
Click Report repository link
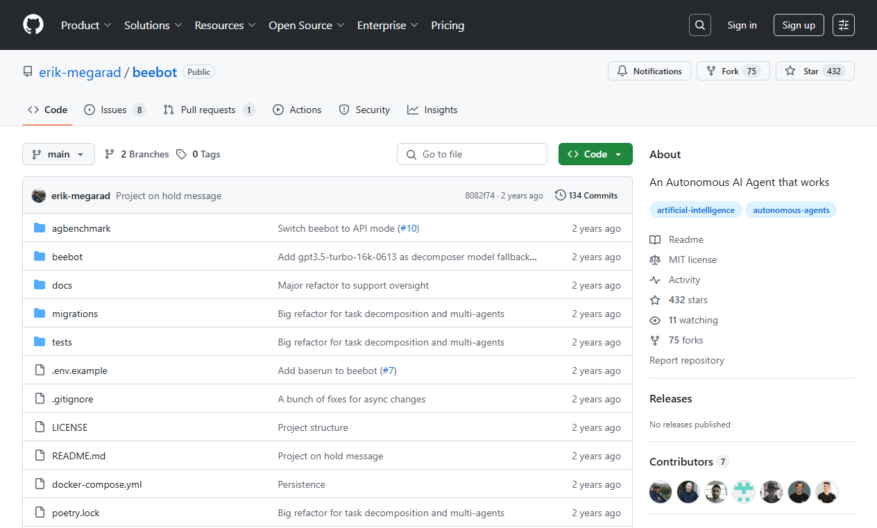tap(686, 360)
